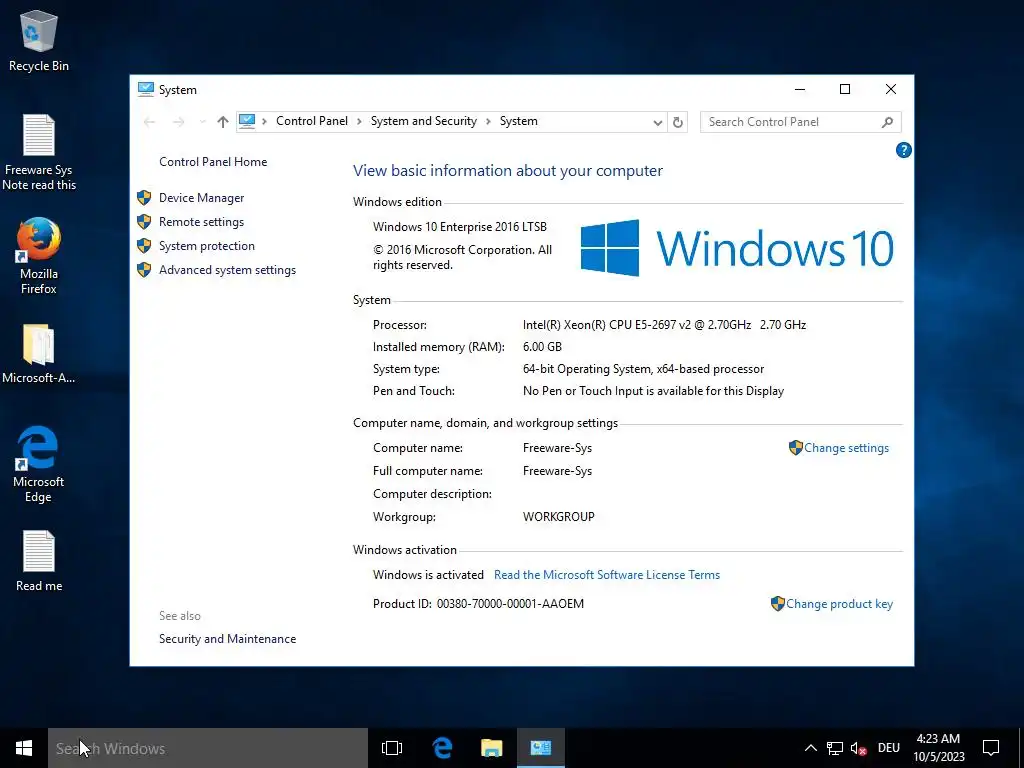Expand the arrow before Control Panel breadcrumb
The width and height of the screenshot is (1024, 768).
[x=264, y=121]
